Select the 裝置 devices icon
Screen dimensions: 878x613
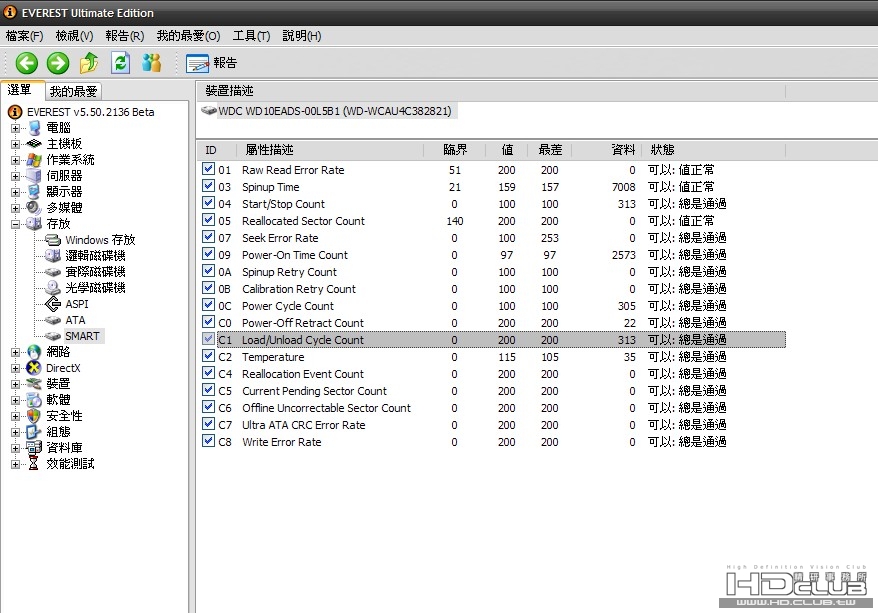pos(34,384)
